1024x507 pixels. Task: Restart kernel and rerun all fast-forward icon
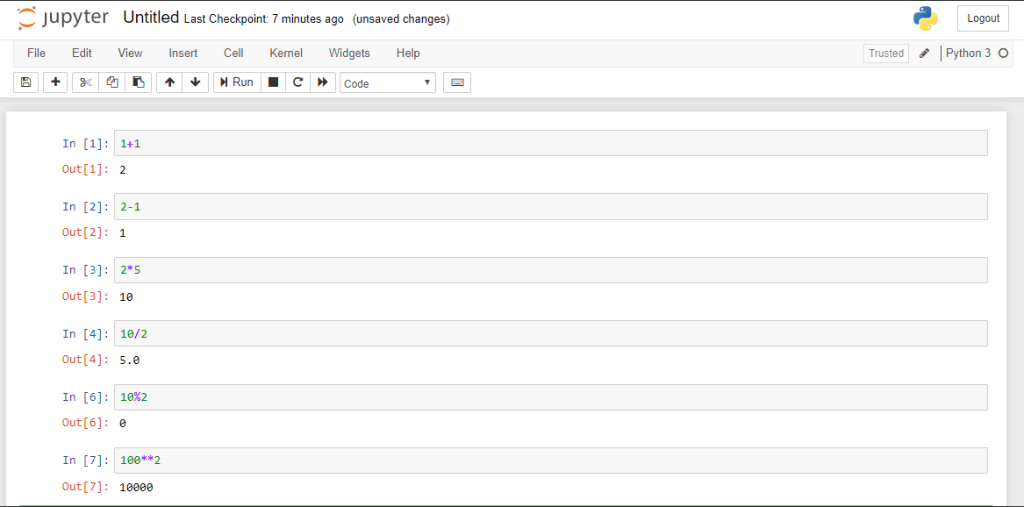coord(322,82)
